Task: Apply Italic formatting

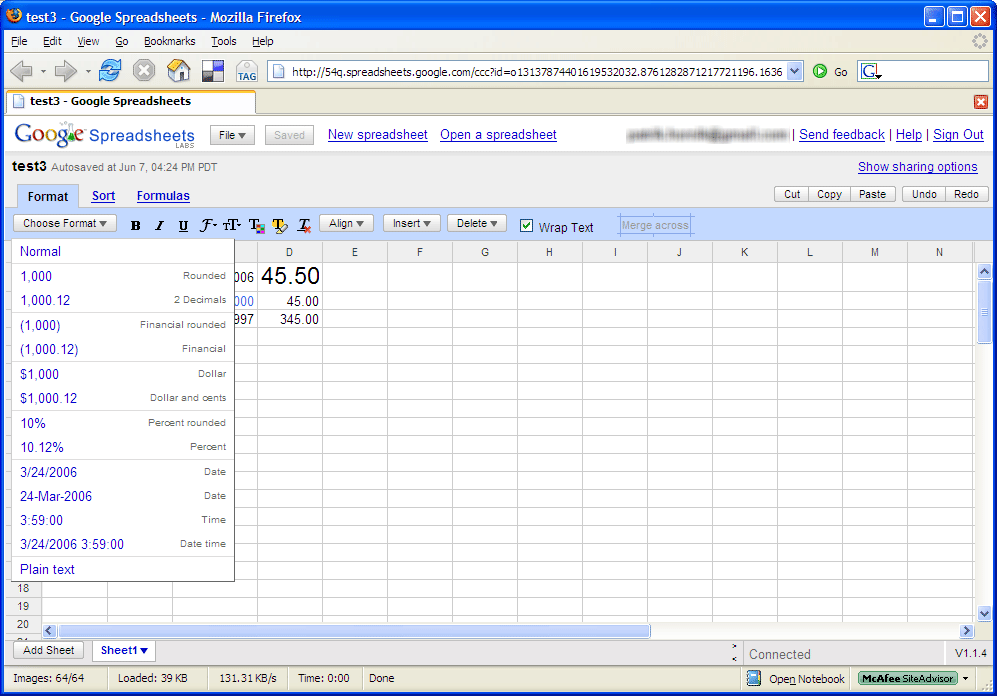Action: pos(159,225)
